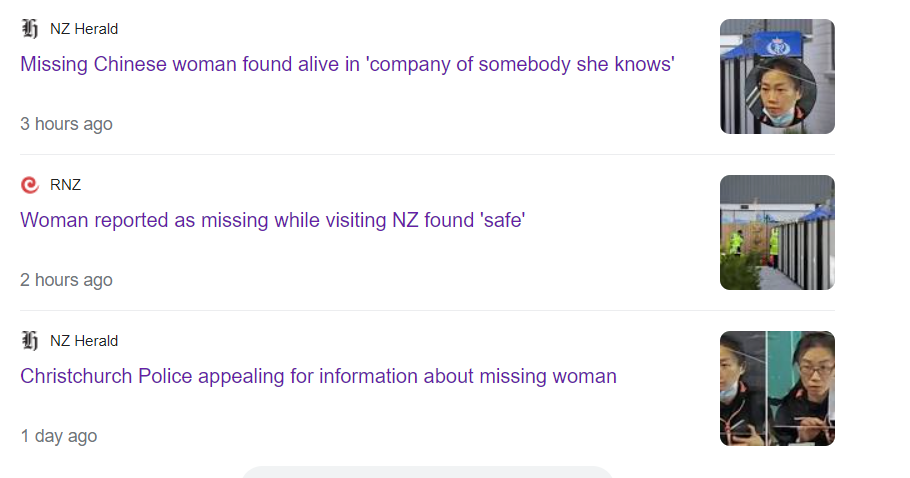
Task: Click the police crest in the first thumbnail
Action: [x=778, y=45]
